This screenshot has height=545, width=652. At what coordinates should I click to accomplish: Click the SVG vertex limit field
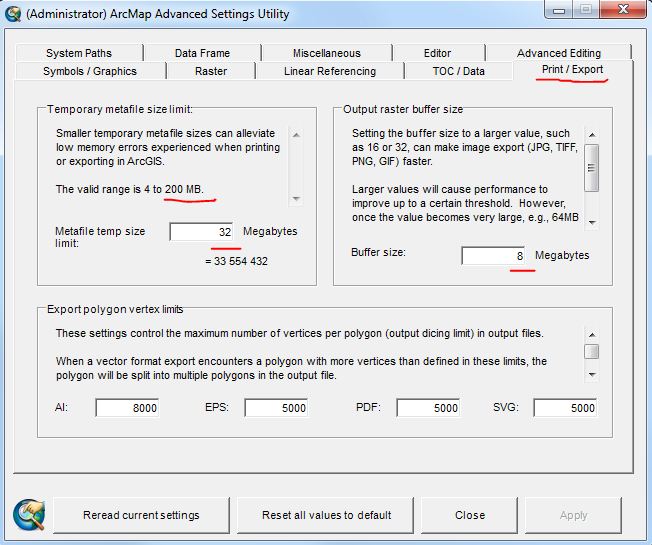565,408
